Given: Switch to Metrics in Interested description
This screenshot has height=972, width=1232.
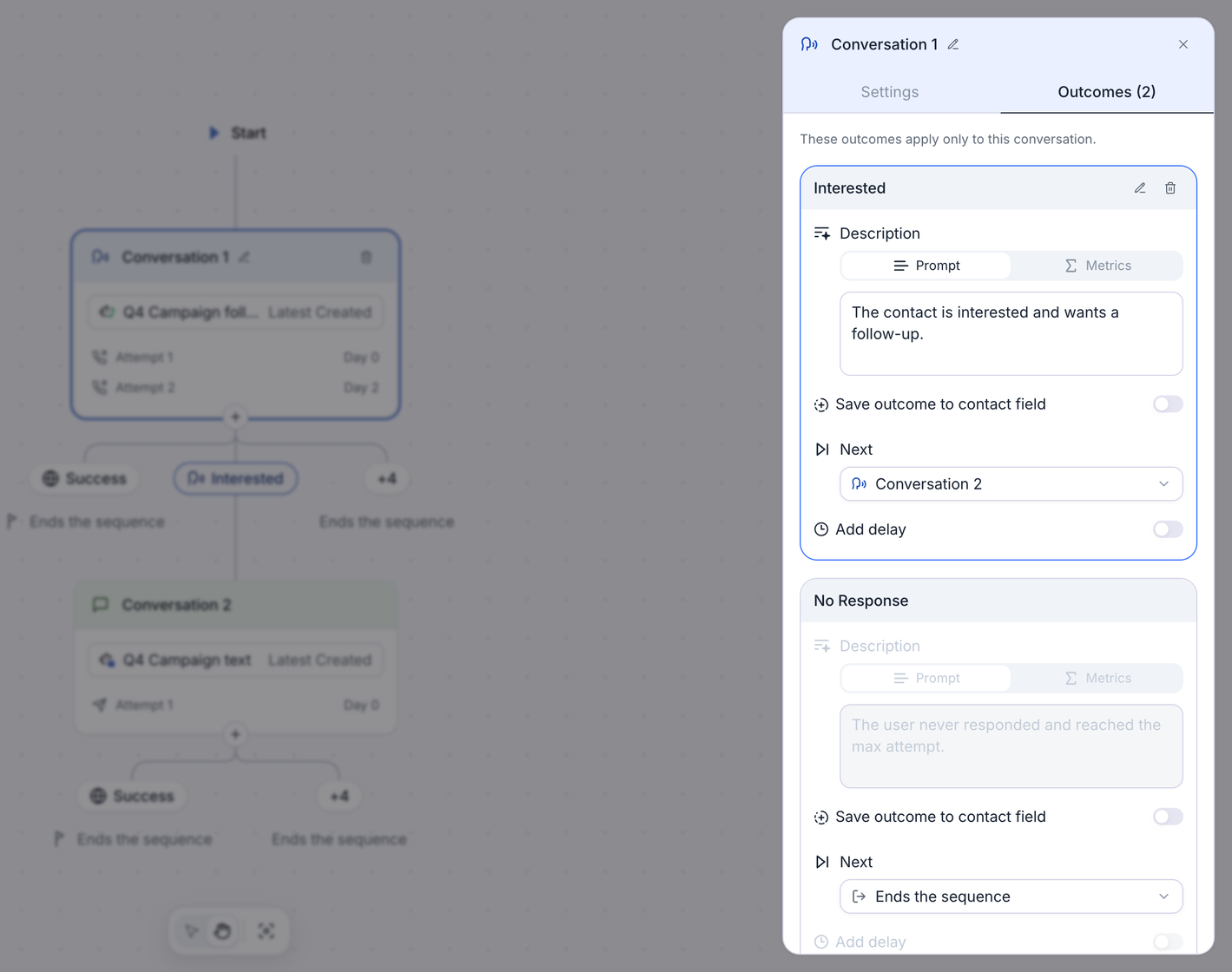Looking at the screenshot, I should [1097, 266].
